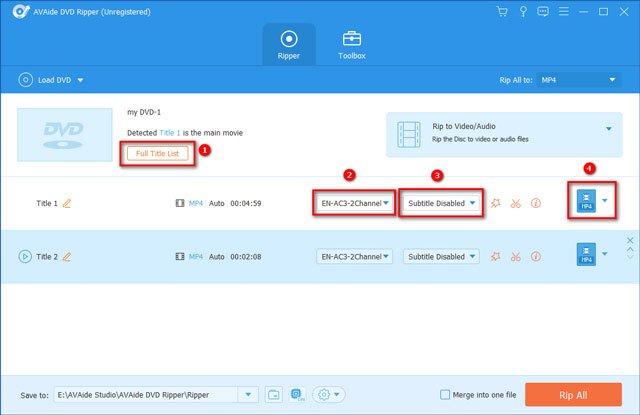The image size is (640, 415).
Task: Open Title 1 Subtitle Disabled dropdown
Action: tap(441, 203)
